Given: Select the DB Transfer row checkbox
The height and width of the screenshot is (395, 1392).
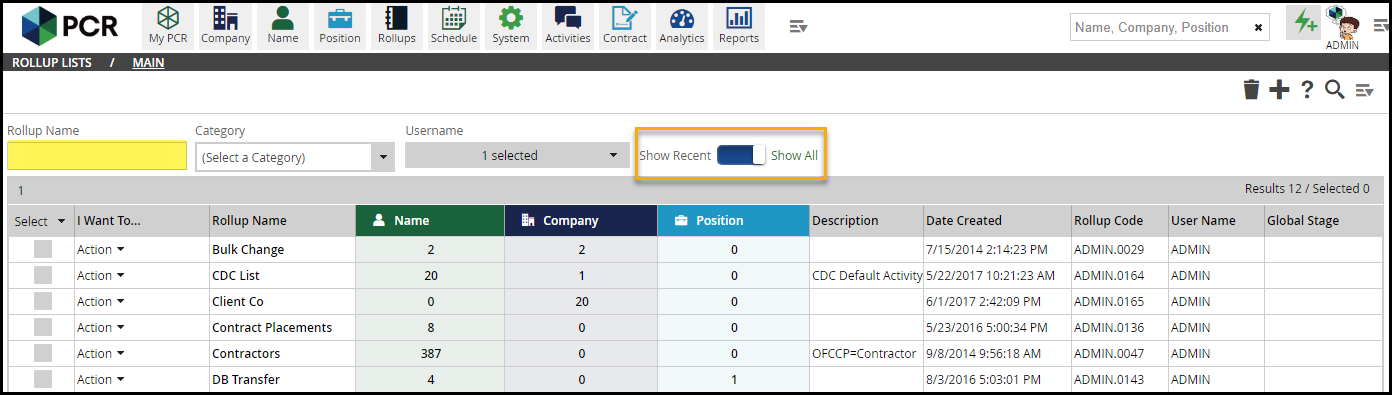Looking at the screenshot, I should coord(43,380).
